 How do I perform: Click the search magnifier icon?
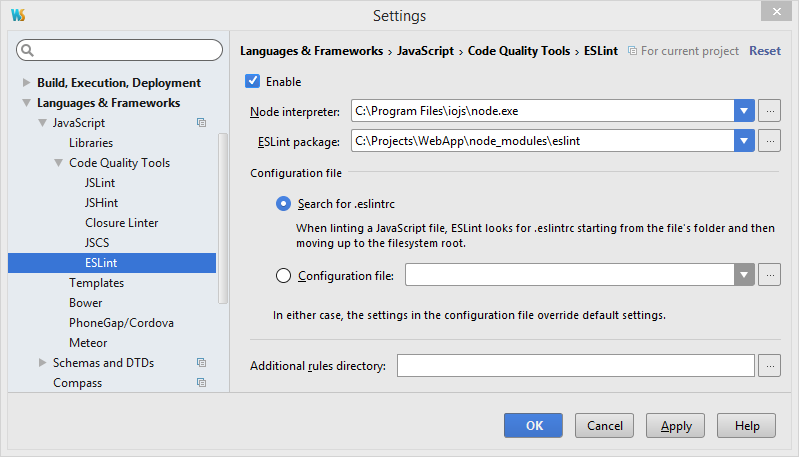[x=28, y=50]
